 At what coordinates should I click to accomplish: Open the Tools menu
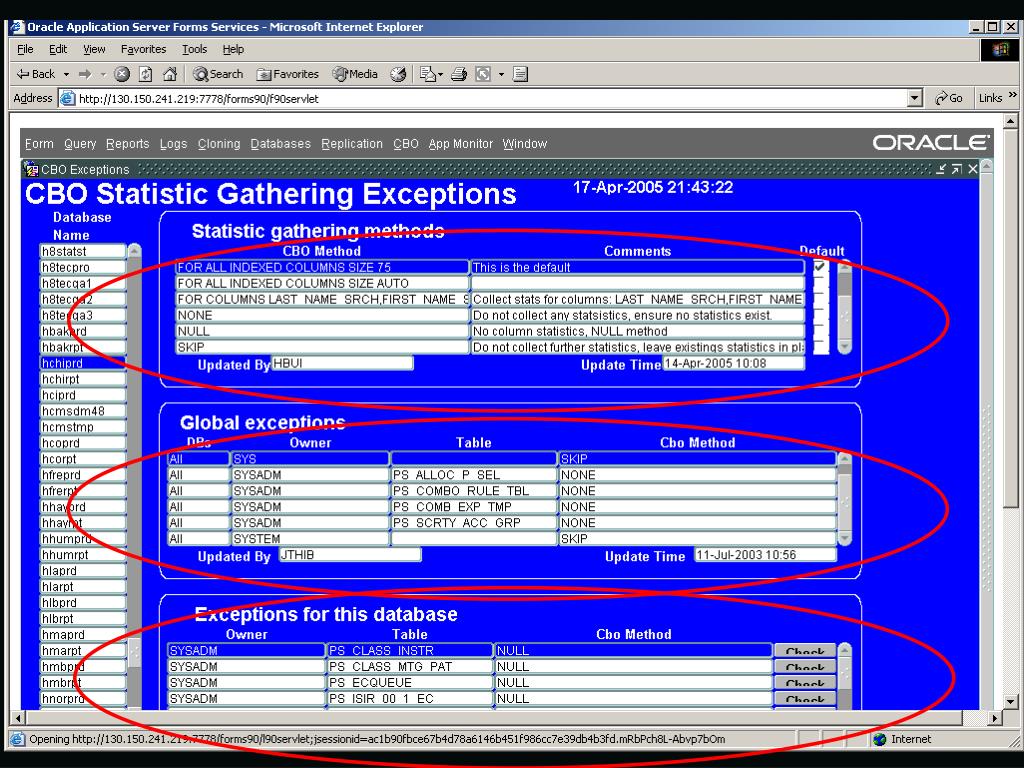(x=194, y=49)
